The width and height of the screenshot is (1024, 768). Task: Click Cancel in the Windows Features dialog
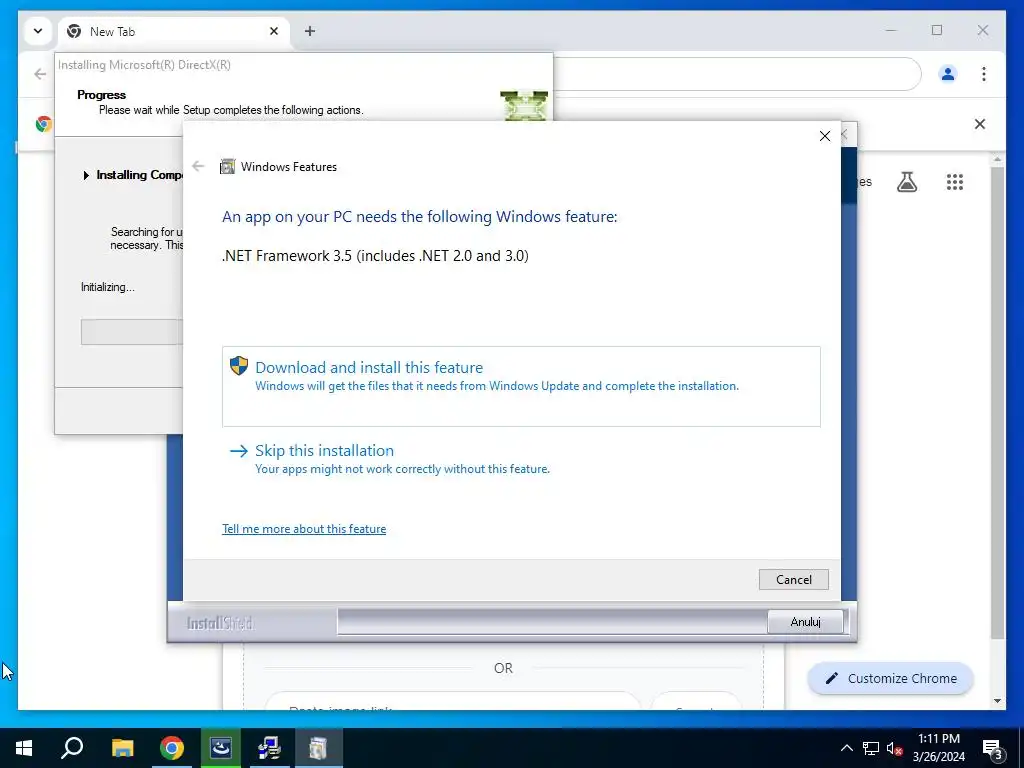click(x=793, y=579)
